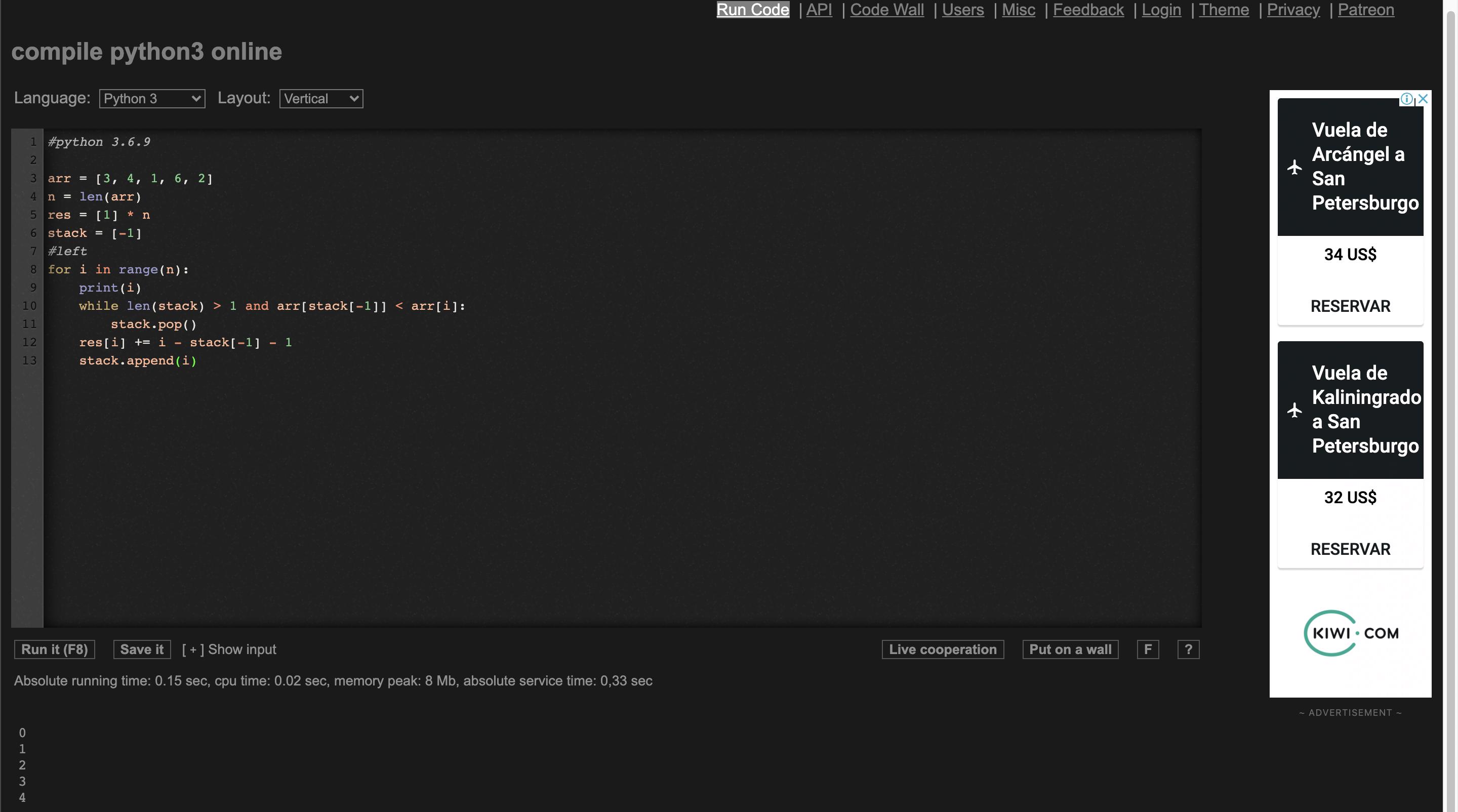Click the ? help button
The image size is (1458, 812).
click(x=1188, y=649)
